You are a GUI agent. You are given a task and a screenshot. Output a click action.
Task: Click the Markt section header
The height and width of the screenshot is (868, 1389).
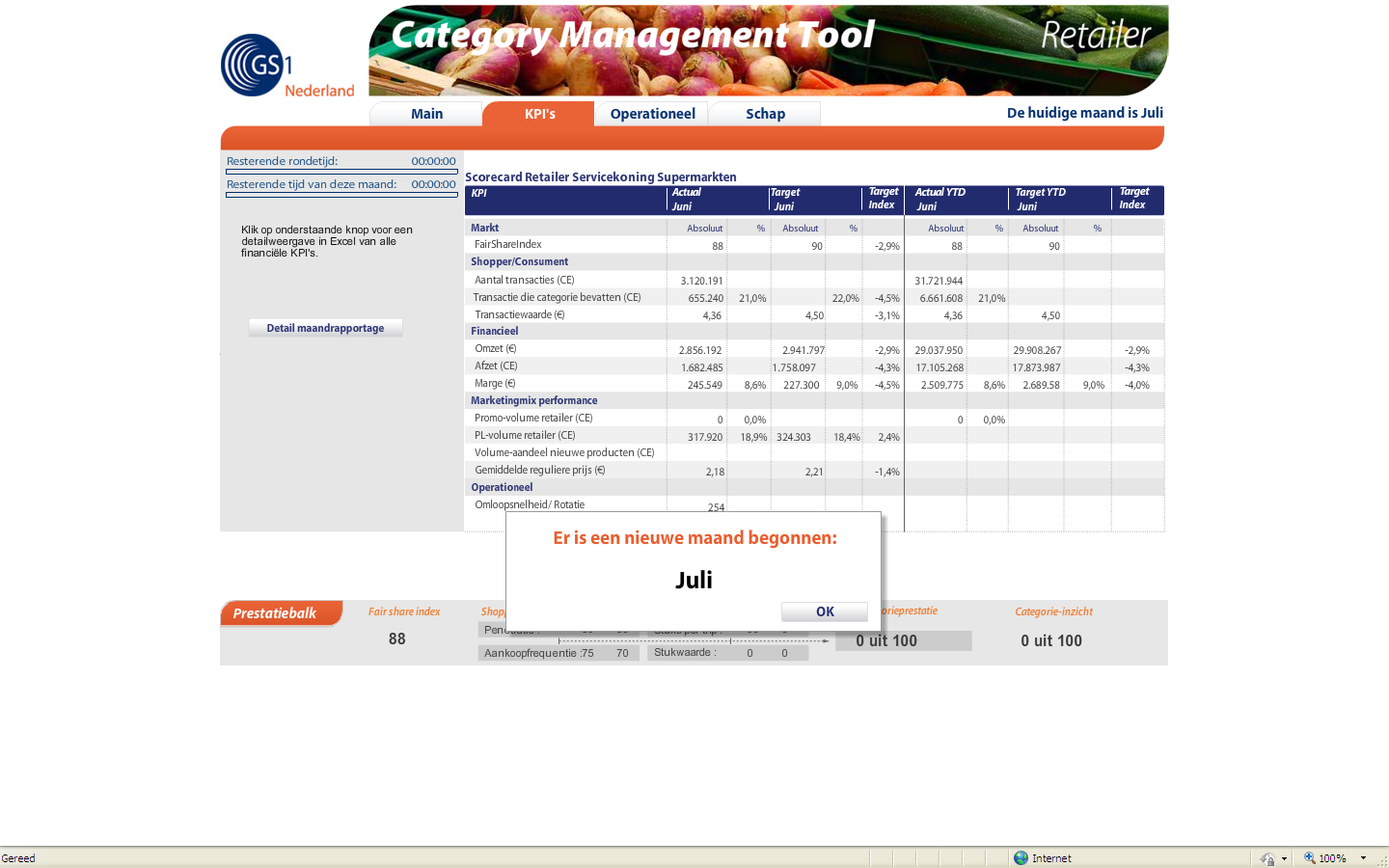click(x=484, y=228)
